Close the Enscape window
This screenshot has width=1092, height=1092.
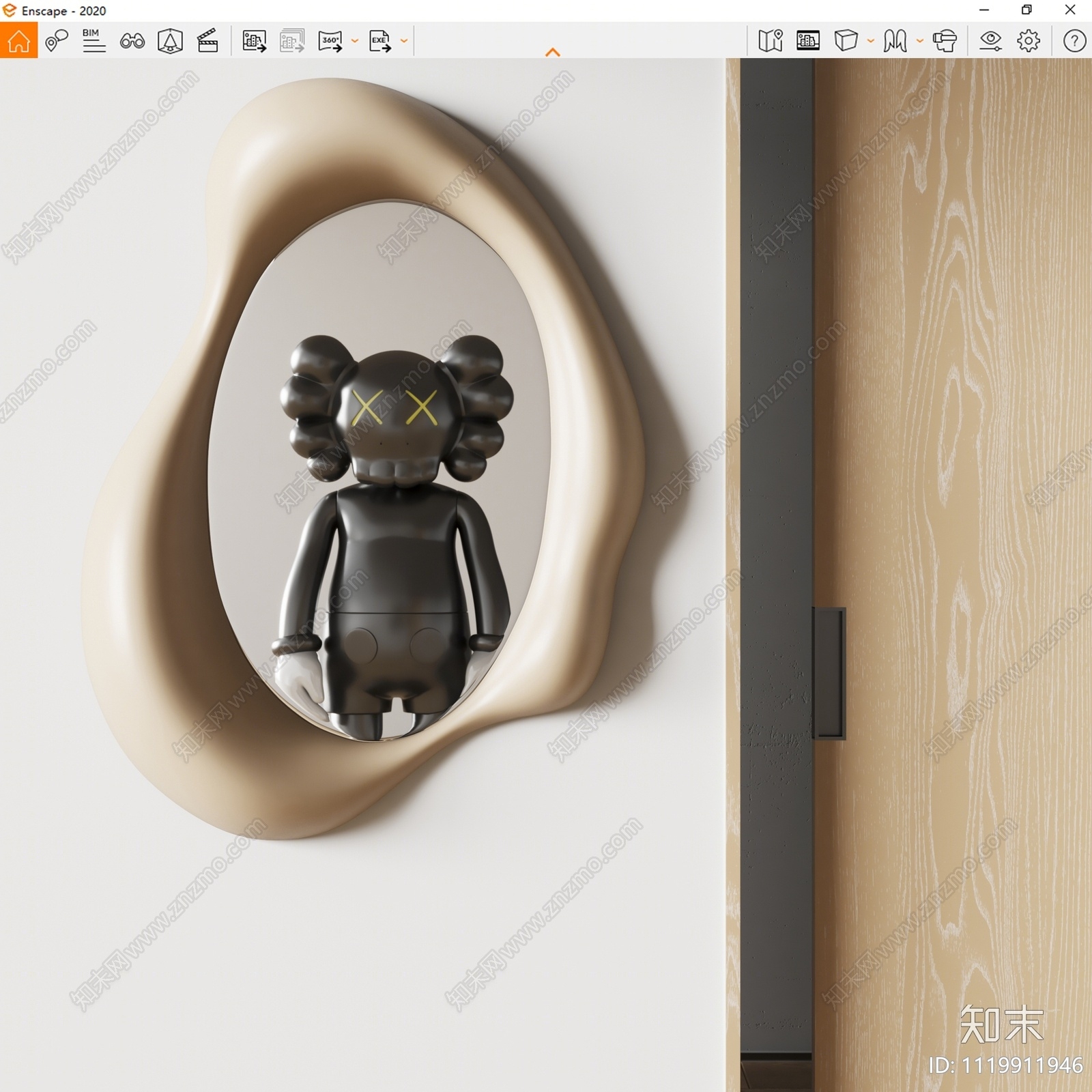point(1070,10)
